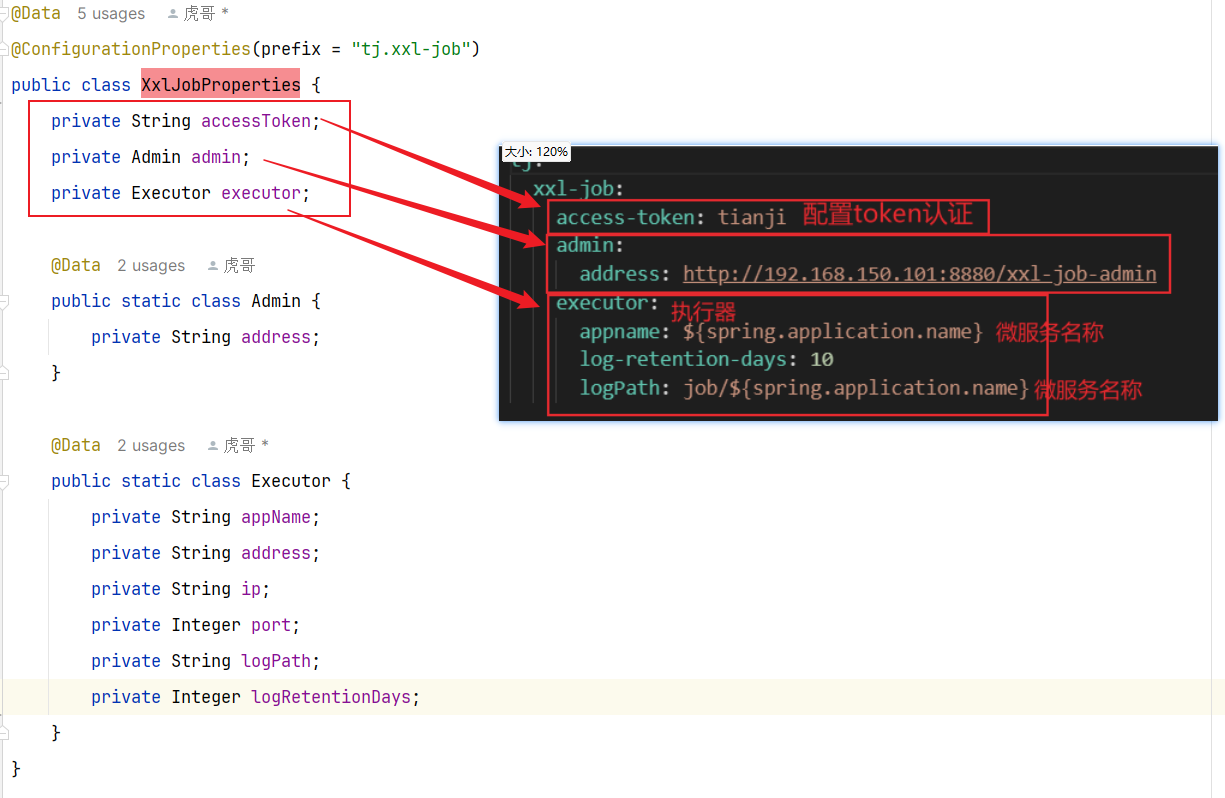
Task: Click the '大小: 120%' size label
Action: click(536, 152)
